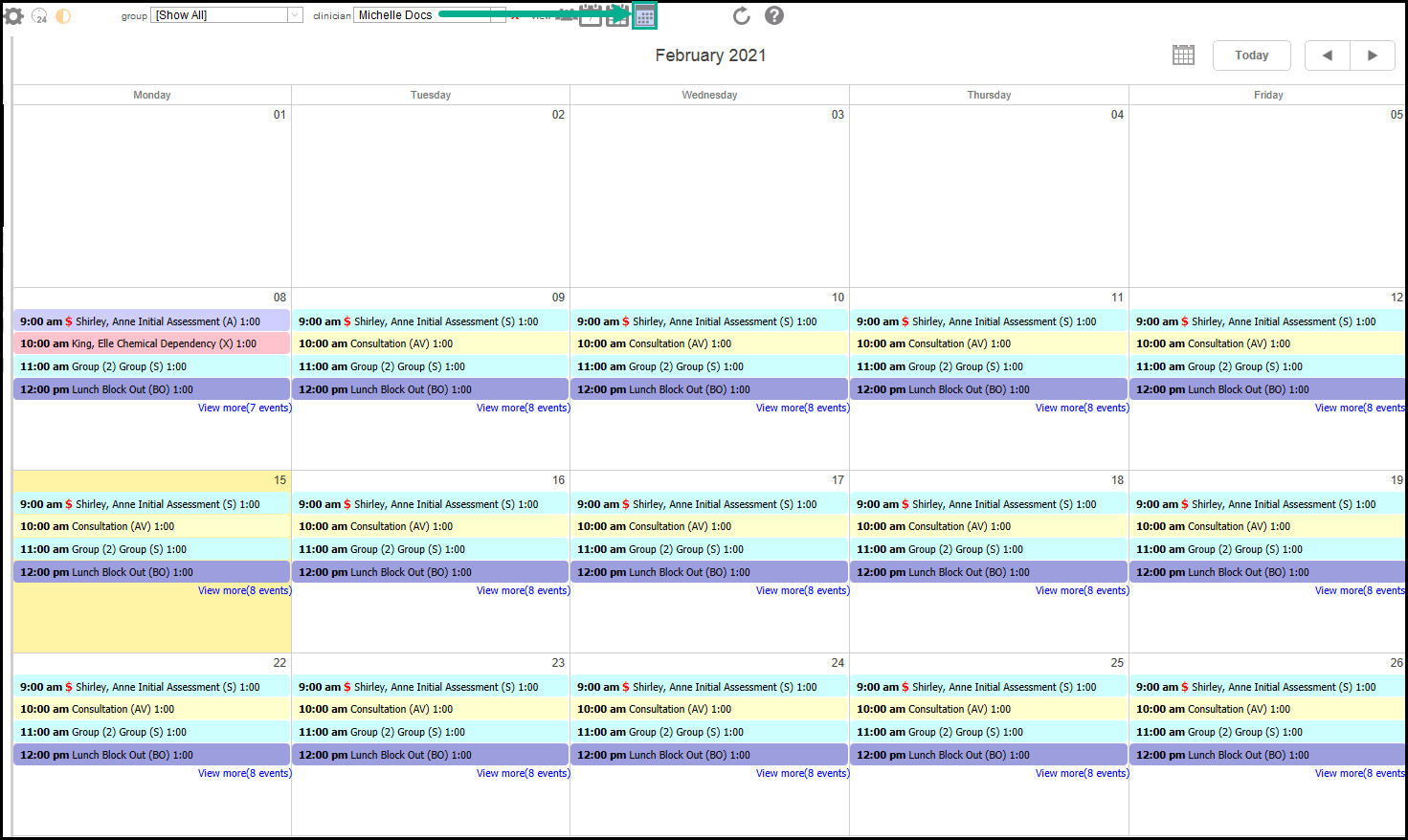
Task: Toggle the orange half-circle contrast icon
Action: click(x=63, y=16)
